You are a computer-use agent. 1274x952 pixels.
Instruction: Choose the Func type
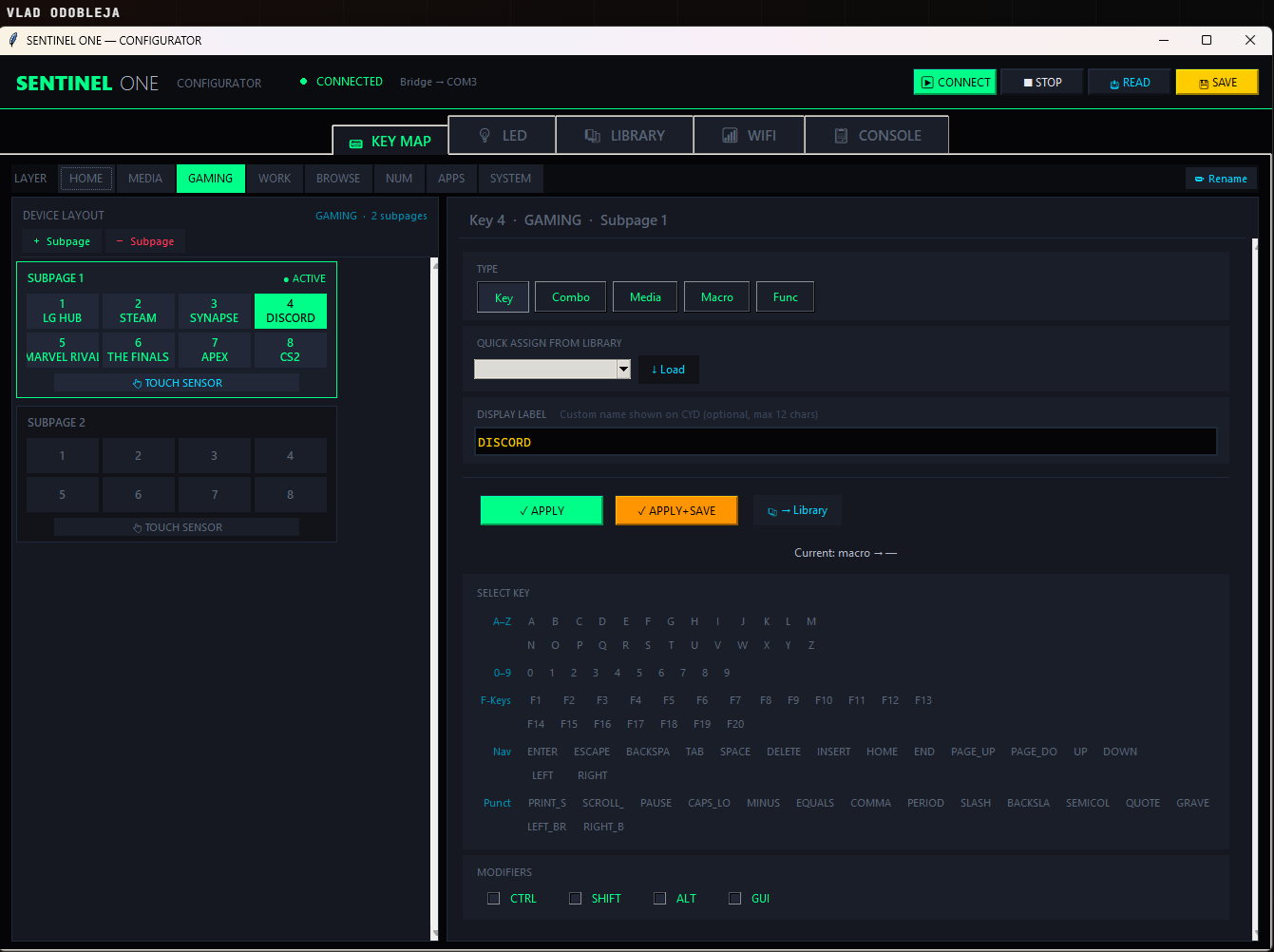pyautogui.click(x=786, y=297)
